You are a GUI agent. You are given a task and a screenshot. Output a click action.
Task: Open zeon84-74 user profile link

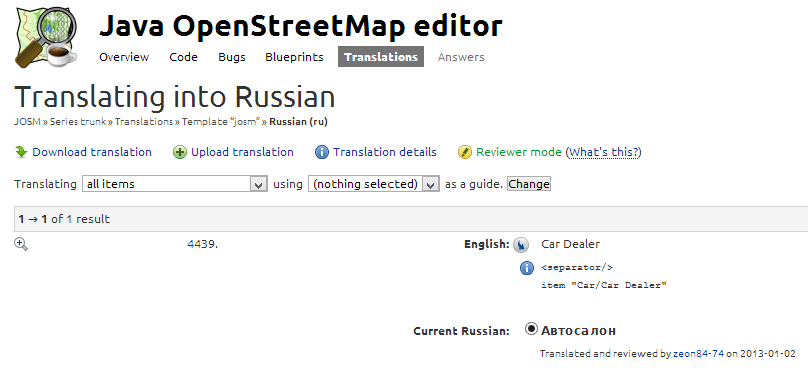tap(698, 353)
